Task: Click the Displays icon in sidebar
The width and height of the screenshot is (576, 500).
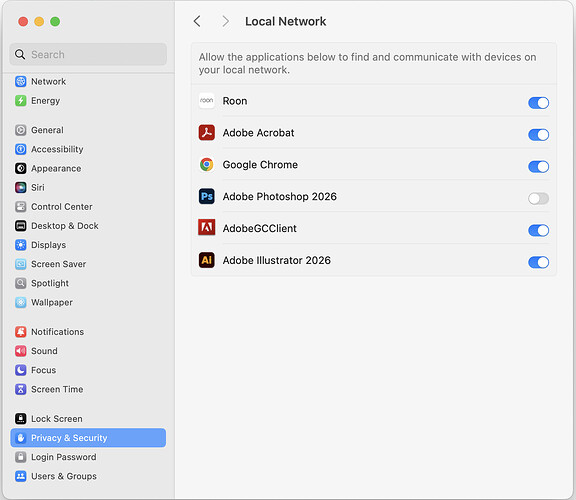Action: point(21,245)
